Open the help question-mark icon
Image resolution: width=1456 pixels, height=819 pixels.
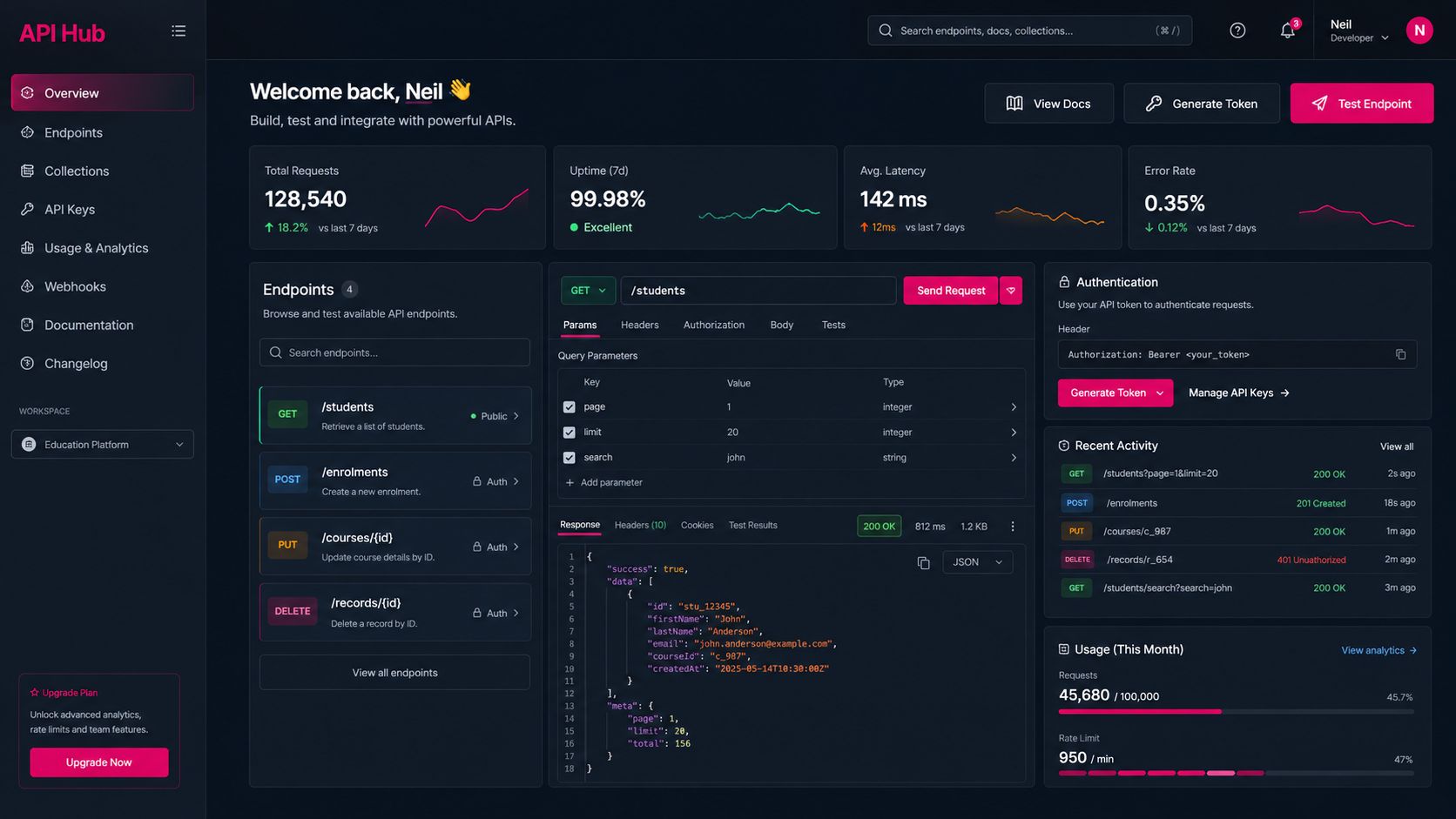[x=1237, y=30]
